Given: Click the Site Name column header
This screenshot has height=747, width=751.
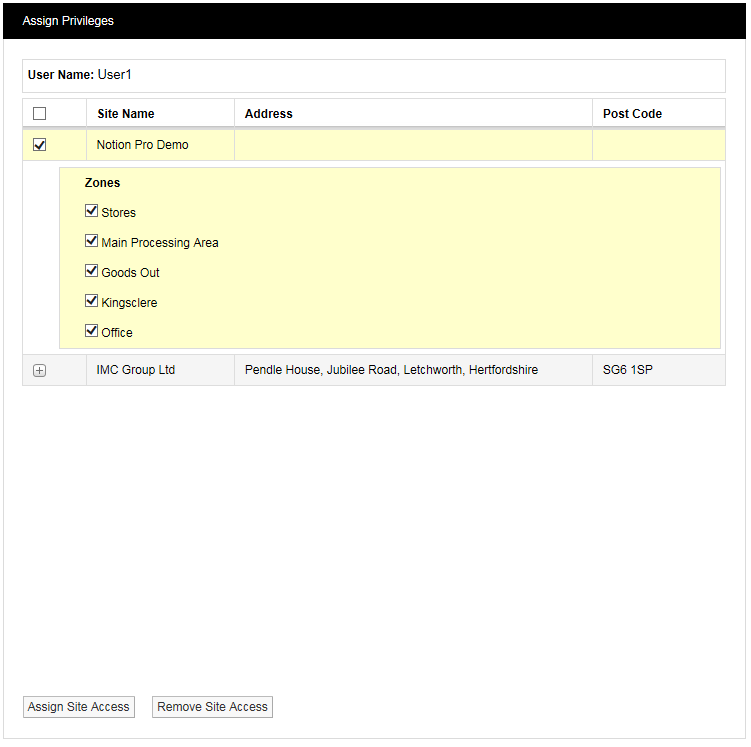Looking at the screenshot, I should coord(126,114).
